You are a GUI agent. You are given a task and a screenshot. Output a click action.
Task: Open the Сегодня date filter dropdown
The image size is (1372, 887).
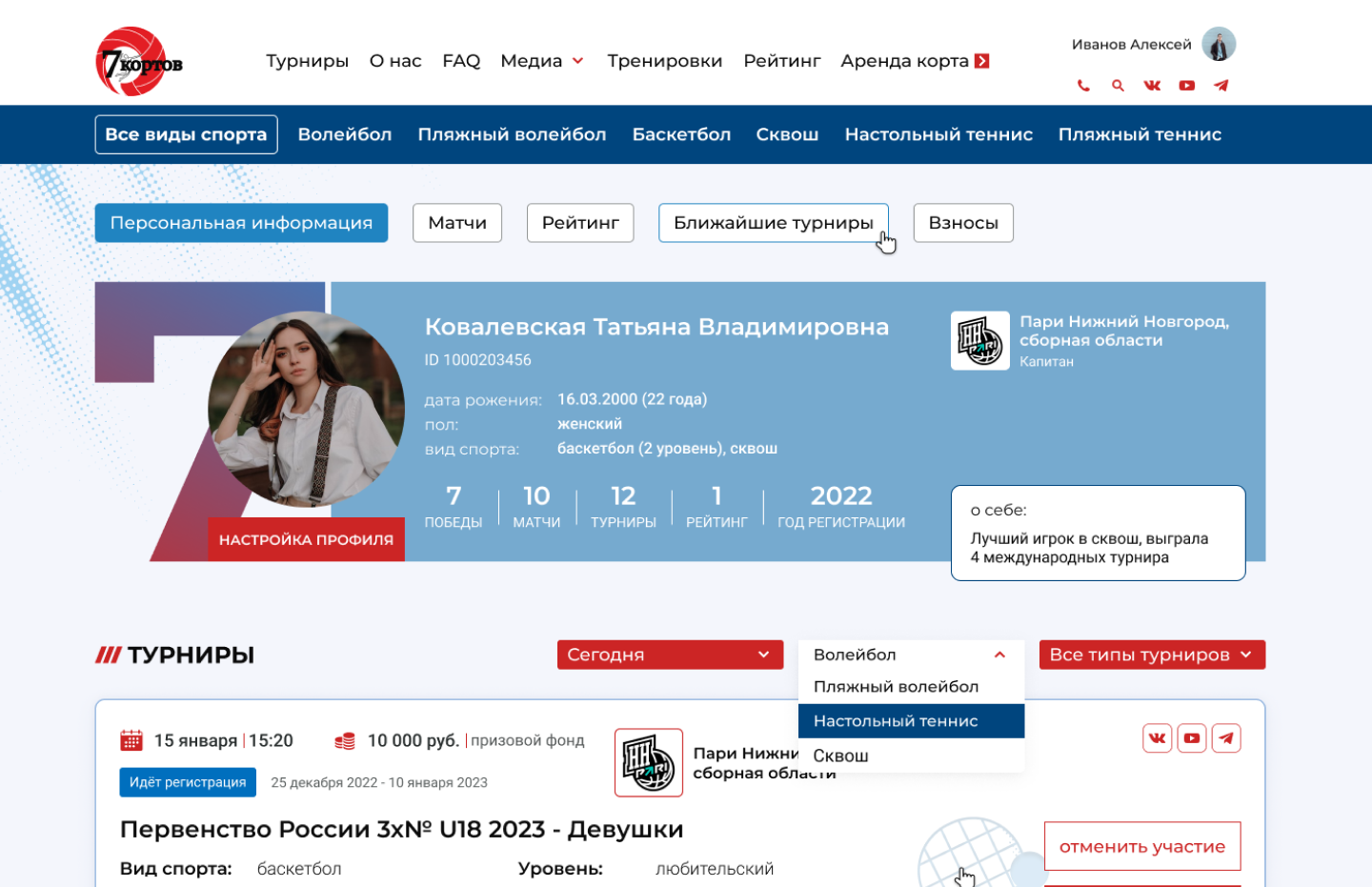(x=670, y=655)
